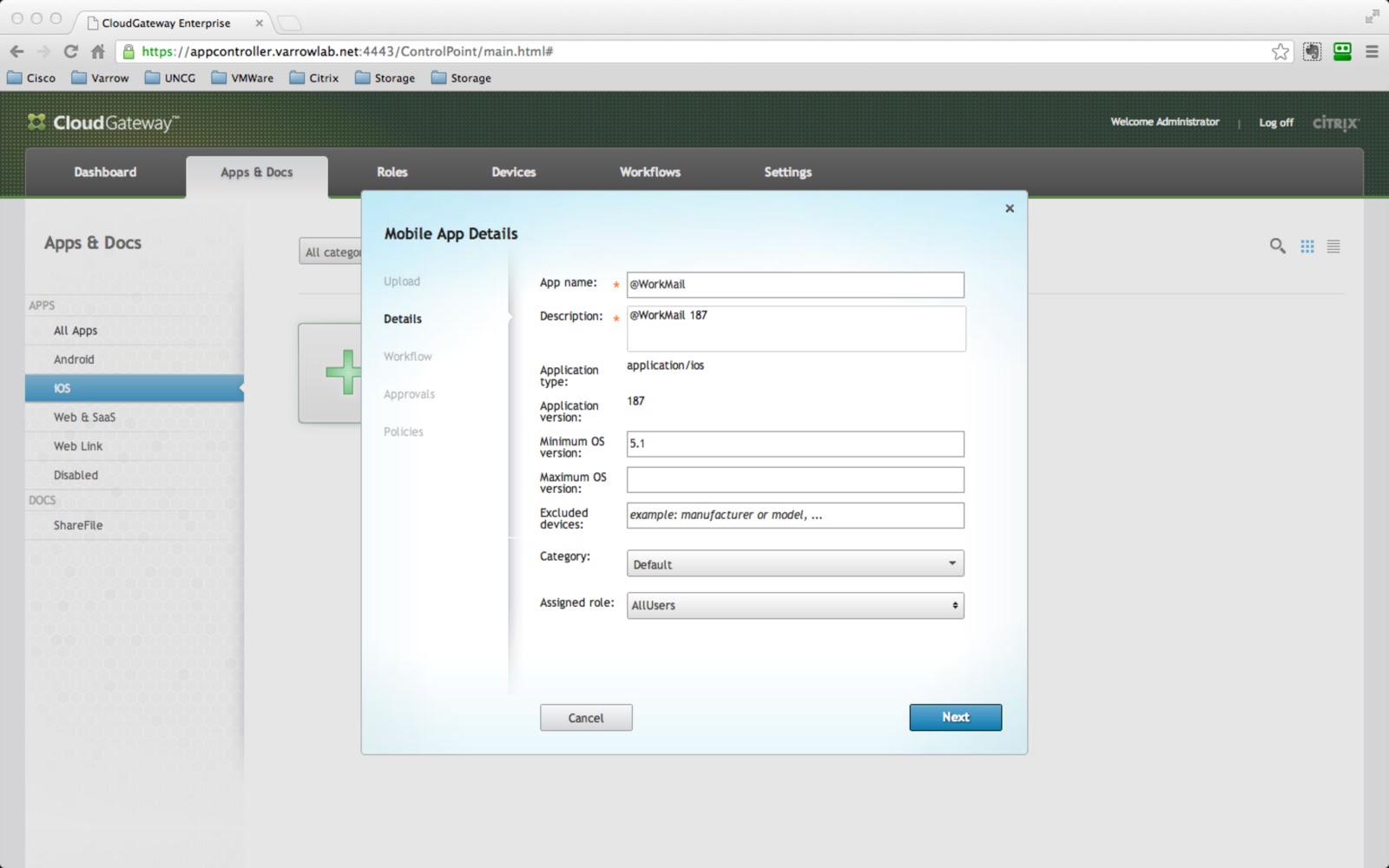Click the green extension icon in toolbar
The image size is (1389, 868).
[1342, 52]
